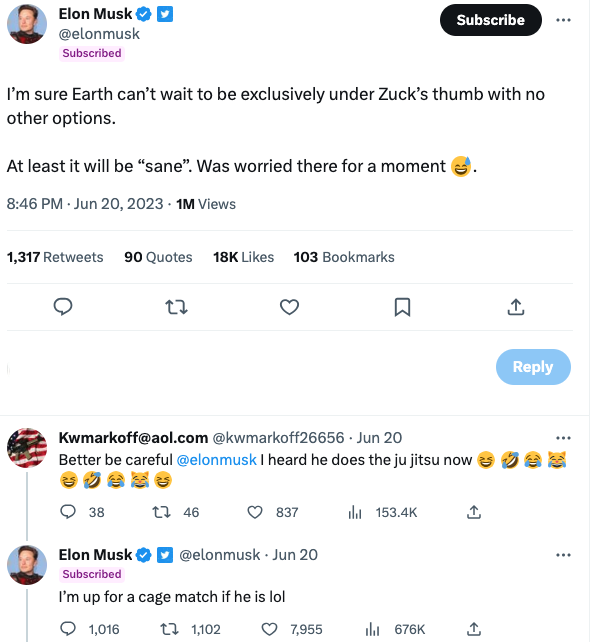This screenshot has height=642, width=594.
Task: View analytics of Kwmarkoff's reply 153.4K
Action: (x=355, y=512)
